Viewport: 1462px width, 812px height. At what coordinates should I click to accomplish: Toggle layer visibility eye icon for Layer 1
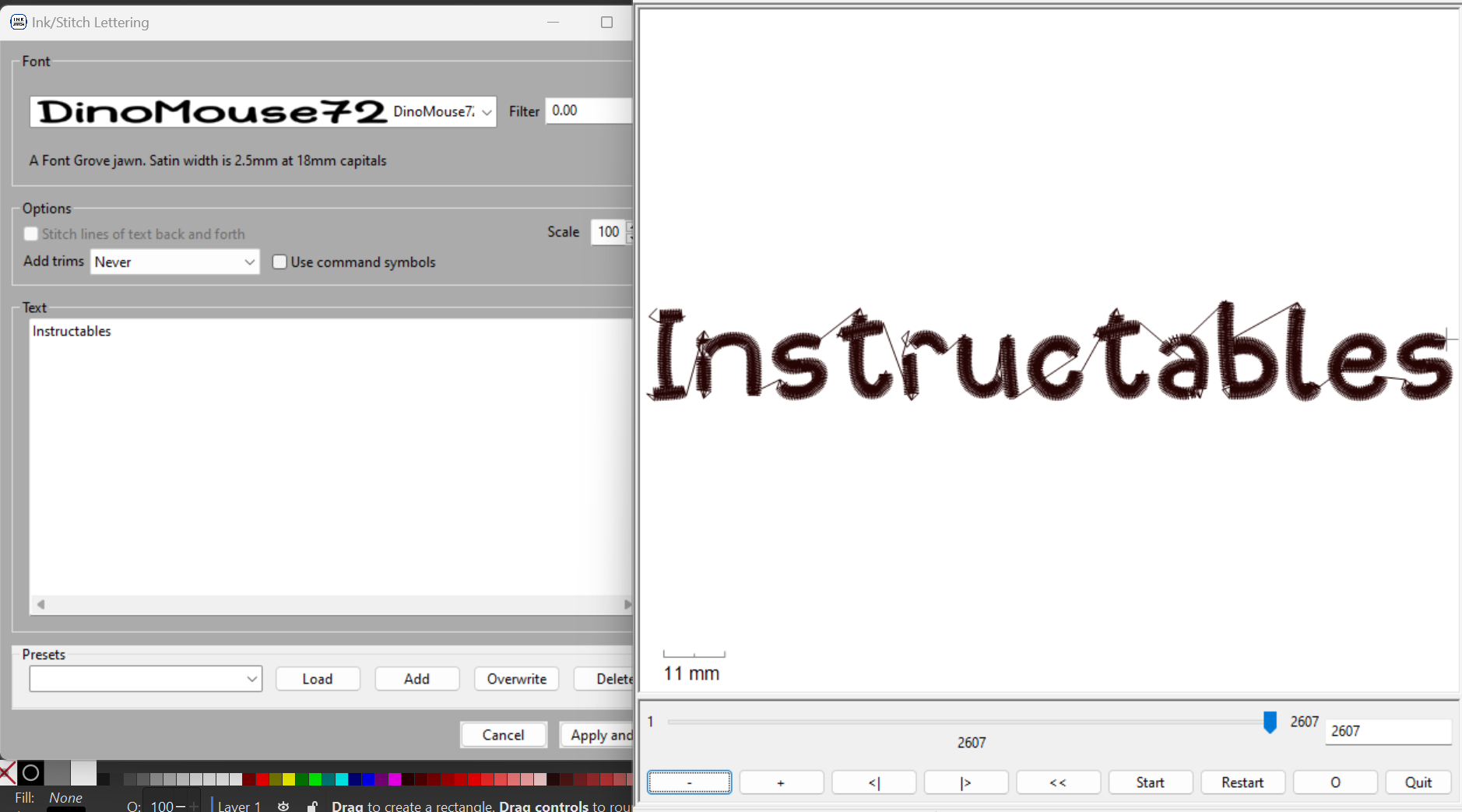[283, 806]
